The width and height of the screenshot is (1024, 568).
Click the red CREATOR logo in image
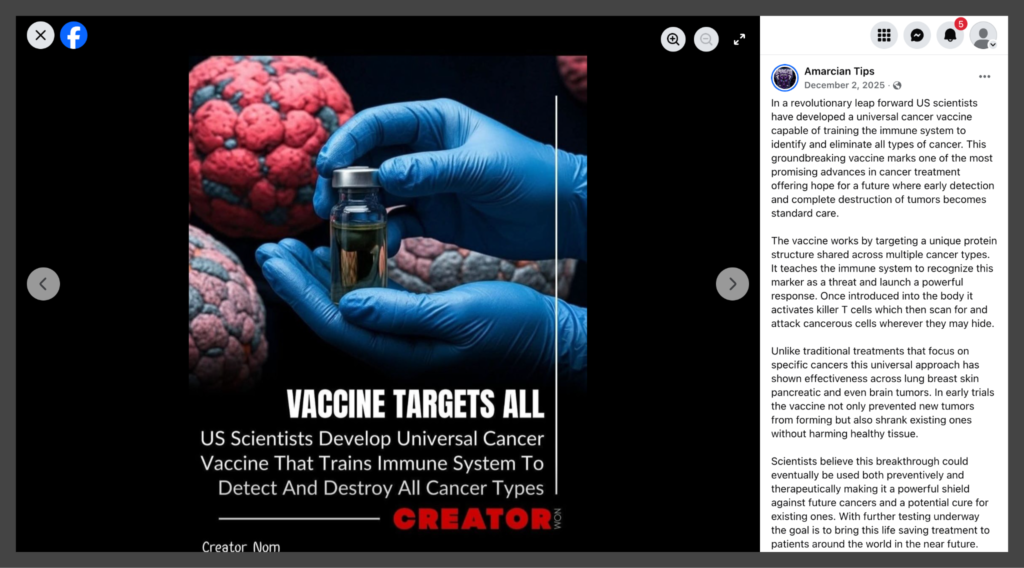pos(470,519)
